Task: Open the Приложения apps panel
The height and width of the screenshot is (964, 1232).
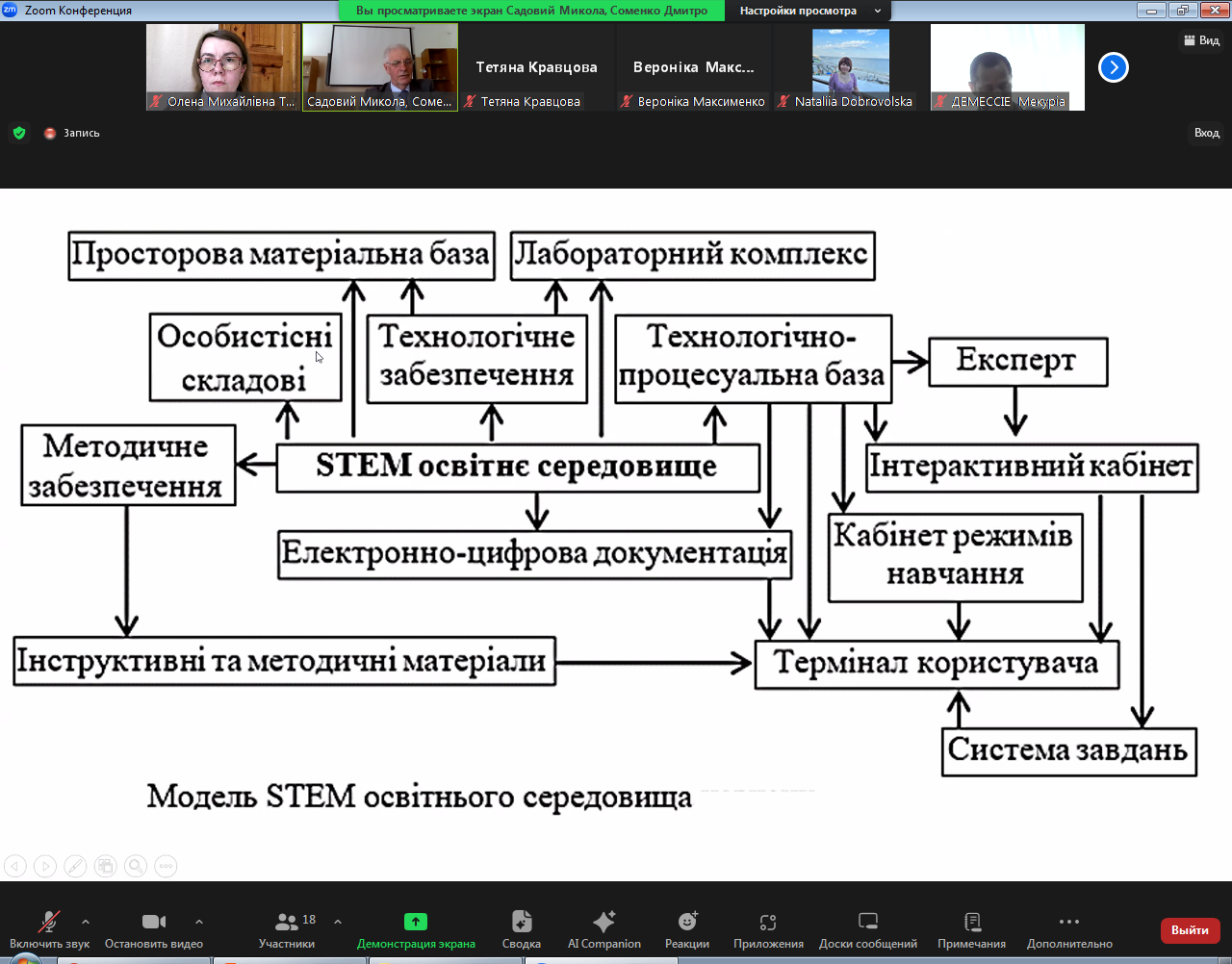Action: click(768, 922)
